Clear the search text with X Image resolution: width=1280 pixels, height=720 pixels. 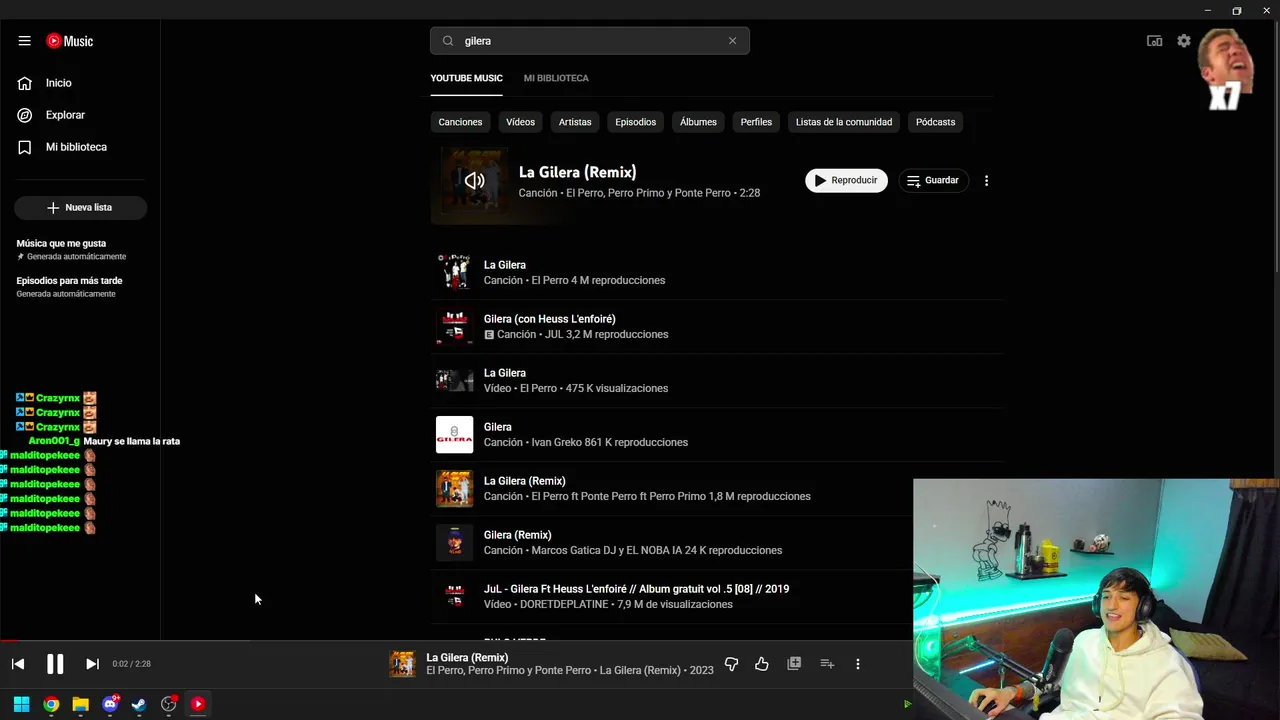click(732, 41)
